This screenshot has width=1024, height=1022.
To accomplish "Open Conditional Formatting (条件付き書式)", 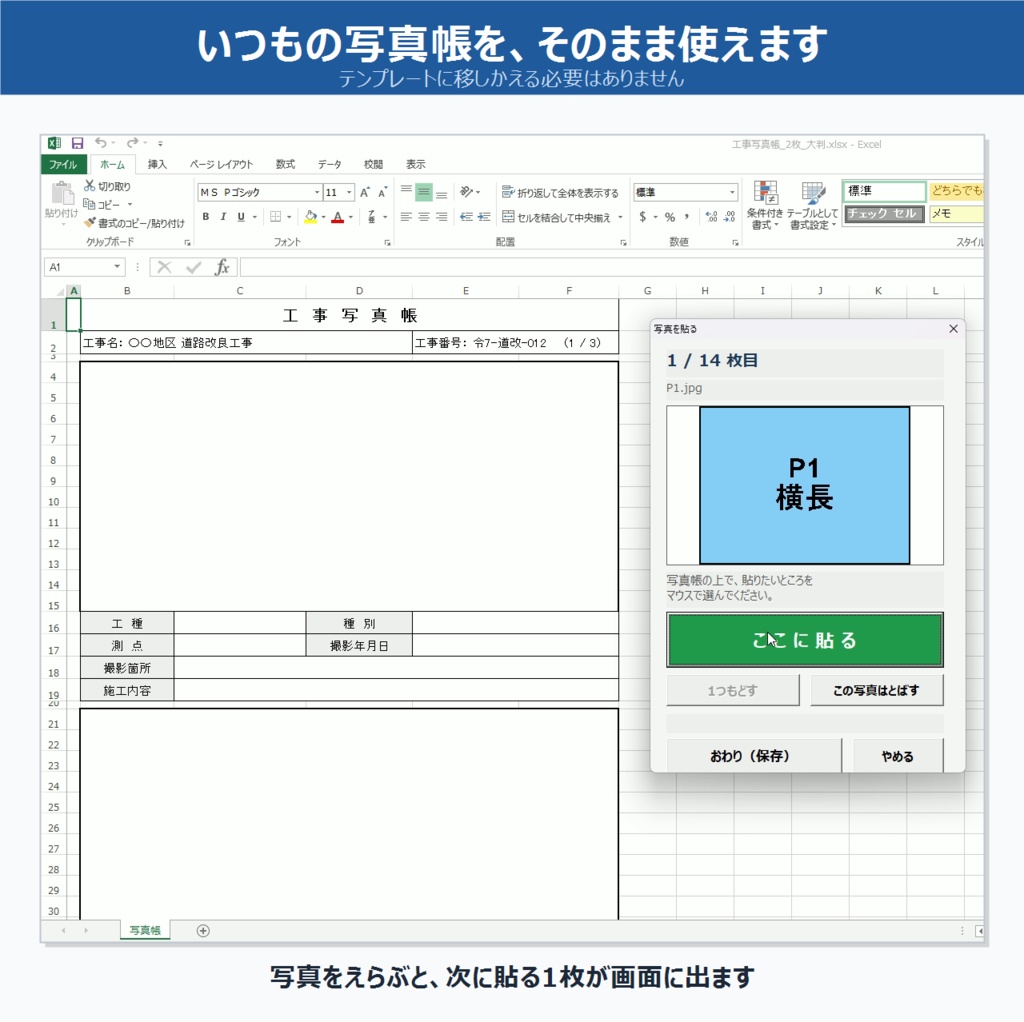I will click(x=765, y=205).
